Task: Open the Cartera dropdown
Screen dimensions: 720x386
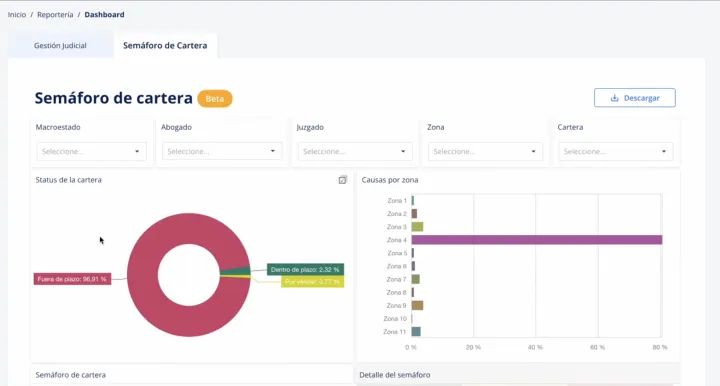Action: point(616,151)
